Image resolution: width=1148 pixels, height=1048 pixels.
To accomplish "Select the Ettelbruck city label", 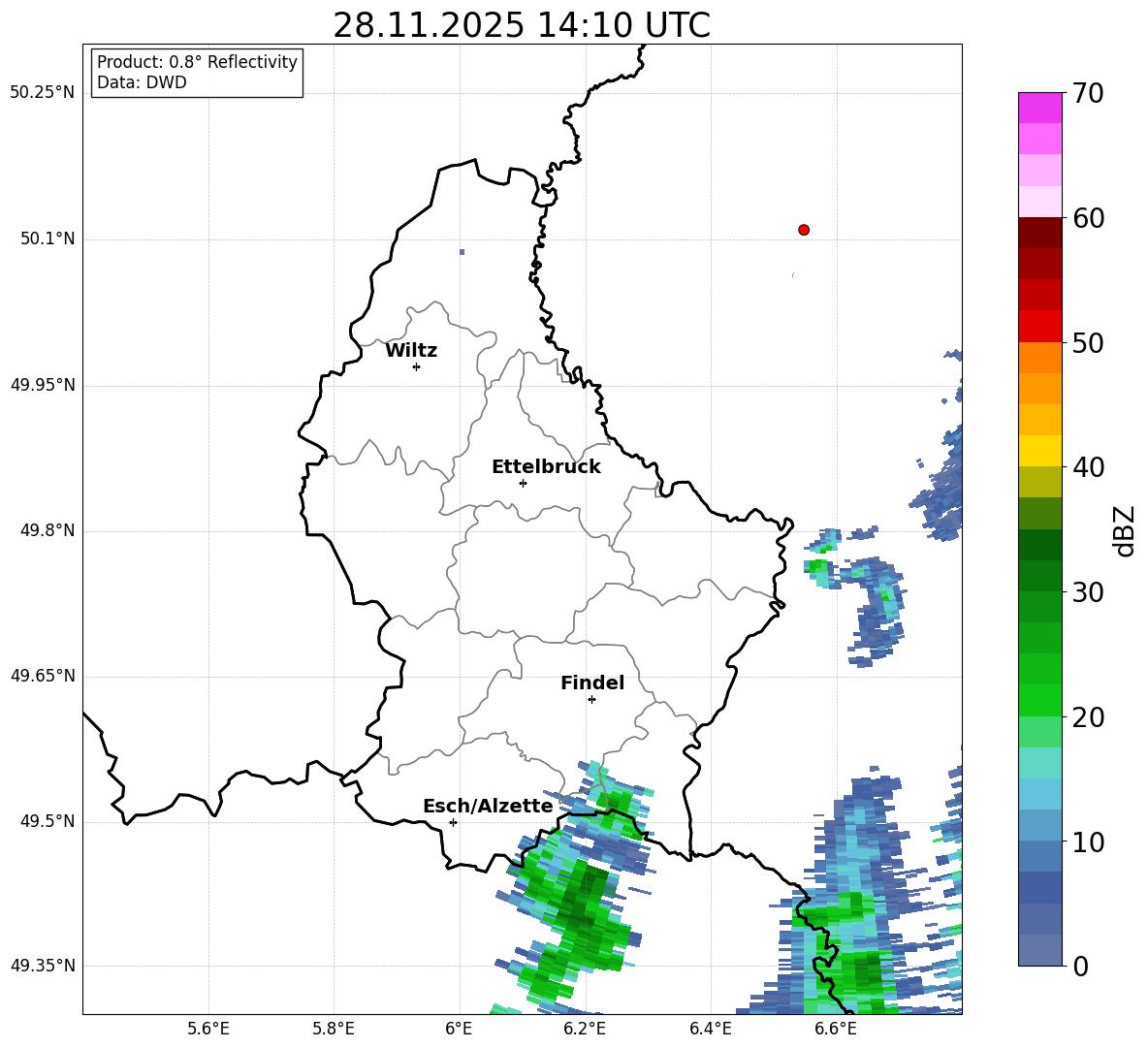I will click(x=546, y=467).
